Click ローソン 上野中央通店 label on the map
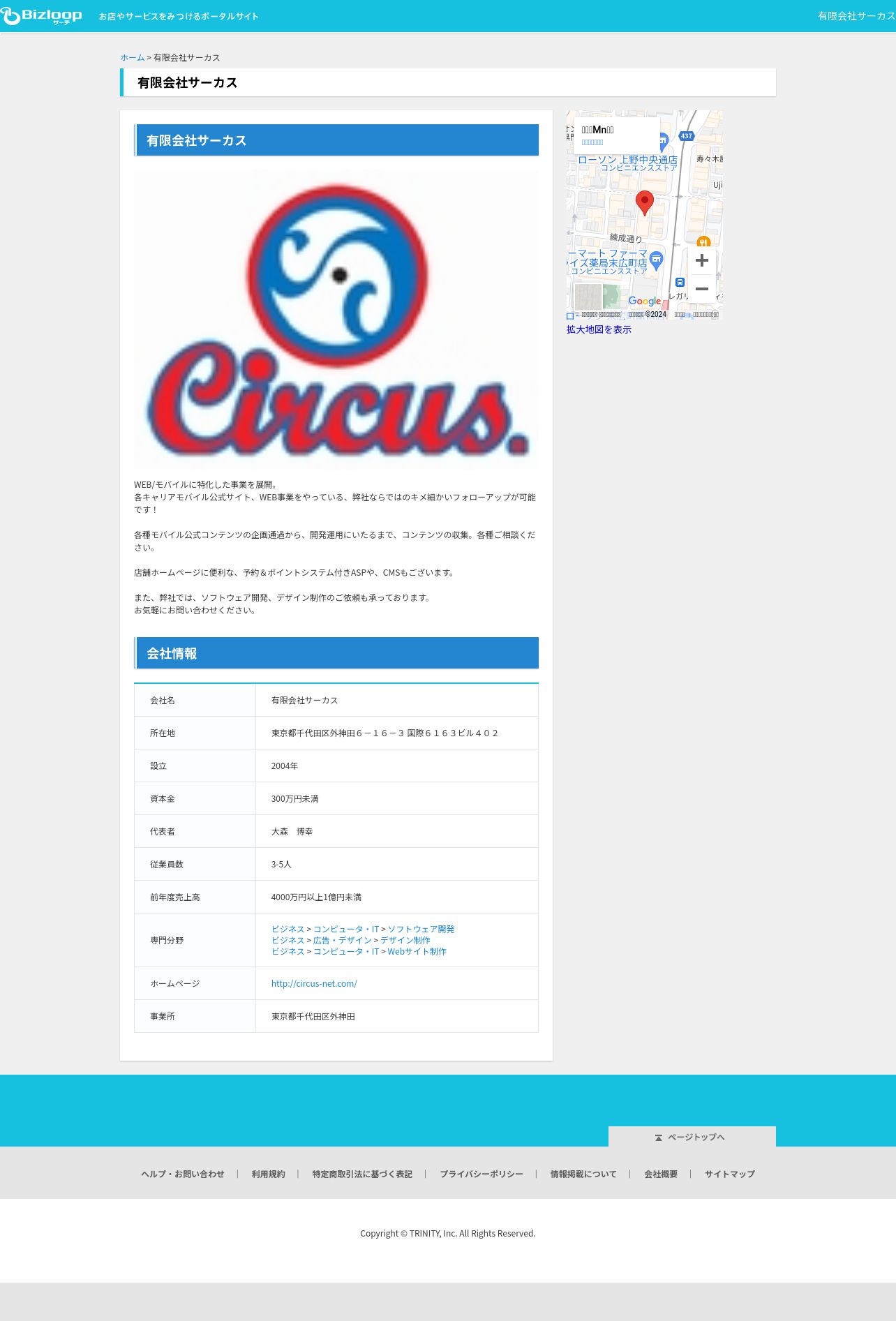 627,160
